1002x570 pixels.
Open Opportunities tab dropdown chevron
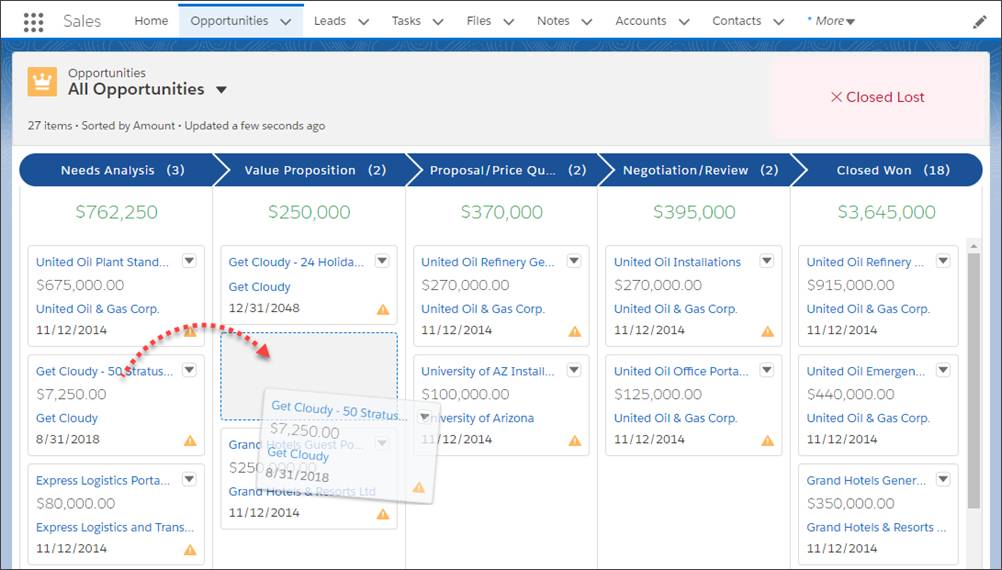(x=286, y=22)
